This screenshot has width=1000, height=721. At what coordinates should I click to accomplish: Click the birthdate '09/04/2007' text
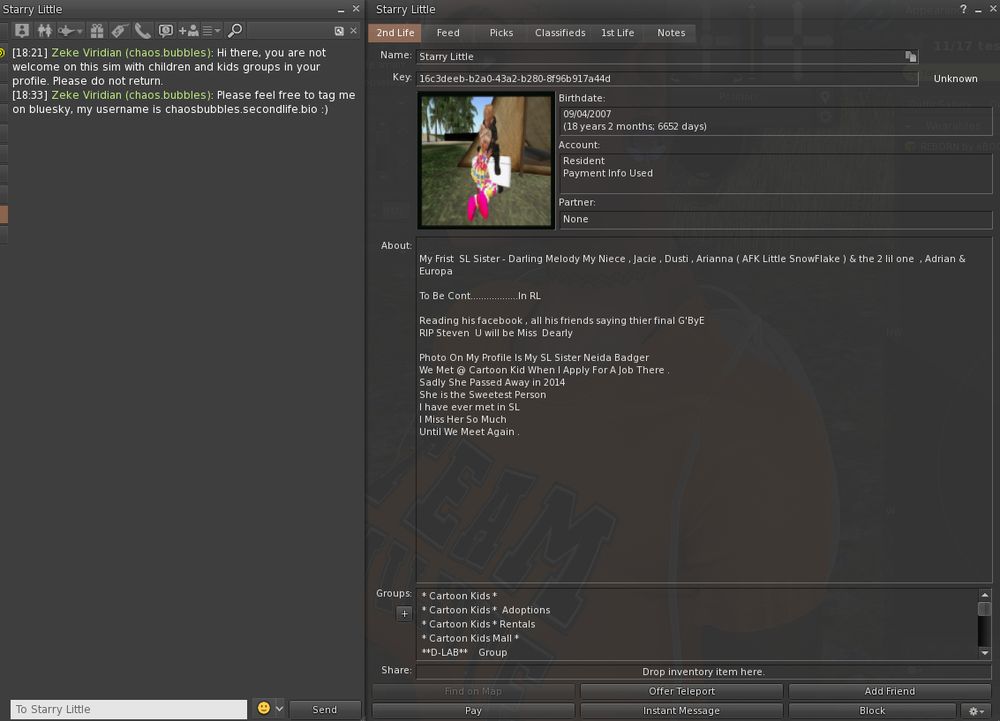coord(587,114)
